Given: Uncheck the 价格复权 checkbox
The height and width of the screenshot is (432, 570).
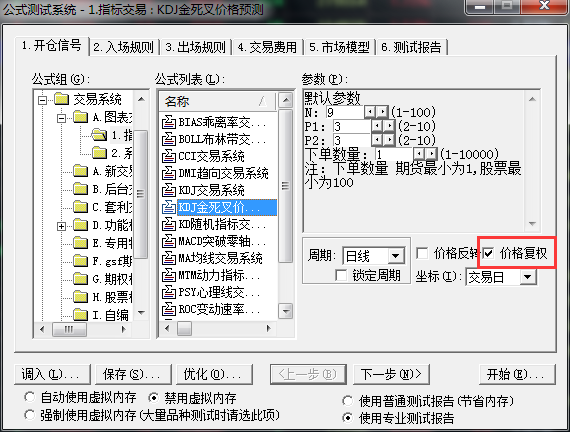Looking at the screenshot, I should pos(488,253).
